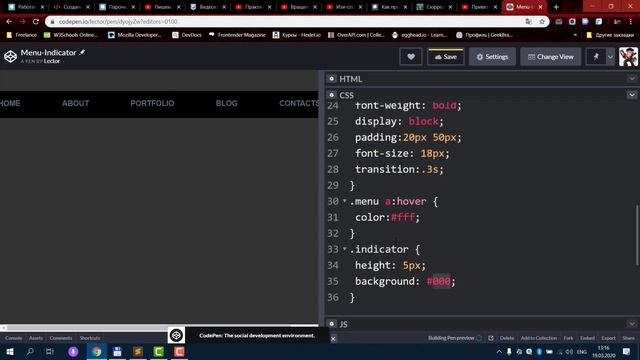Image resolution: width=640 pixels, height=360 pixels.
Task: Click HOME link in preview menu
Action: (9, 103)
